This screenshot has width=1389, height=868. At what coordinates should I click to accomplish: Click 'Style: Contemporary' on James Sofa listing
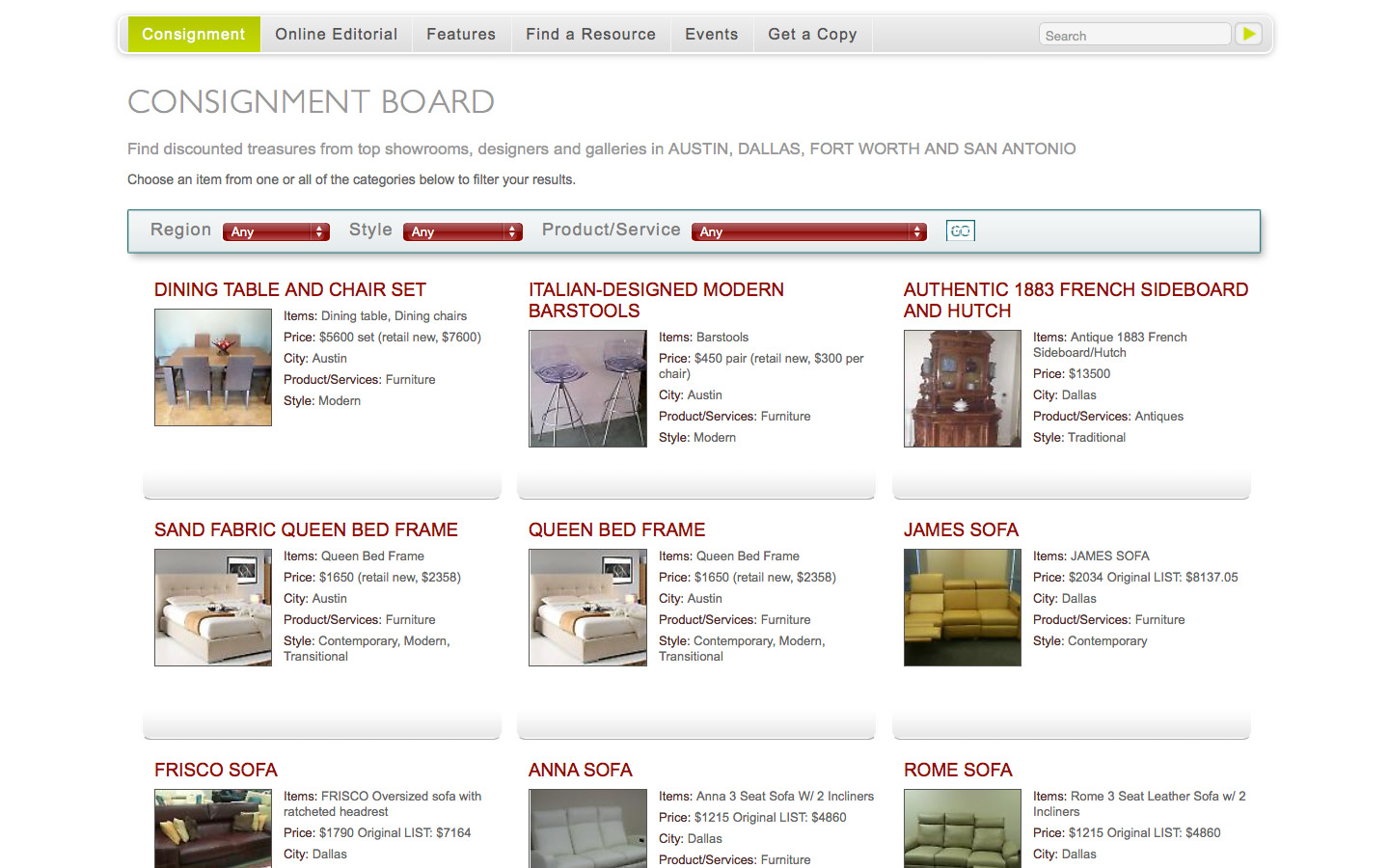pyautogui.click(x=1090, y=641)
